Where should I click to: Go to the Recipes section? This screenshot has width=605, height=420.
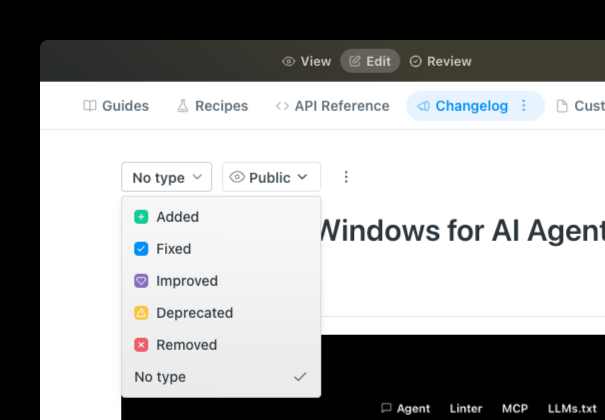pos(212,106)
